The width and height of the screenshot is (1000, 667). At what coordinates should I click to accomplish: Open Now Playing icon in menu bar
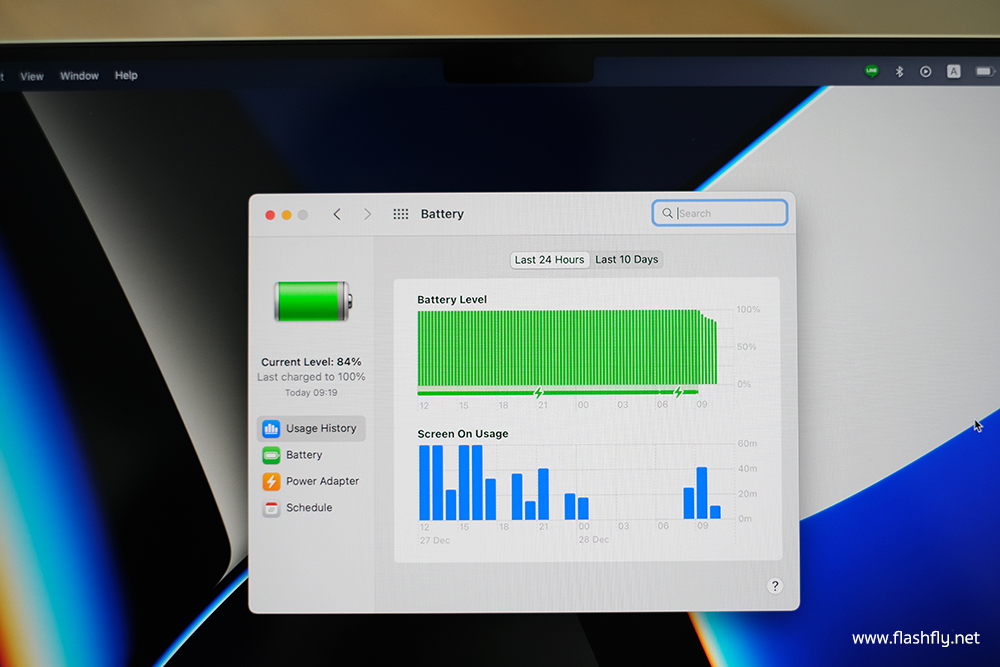click(926, 71)
